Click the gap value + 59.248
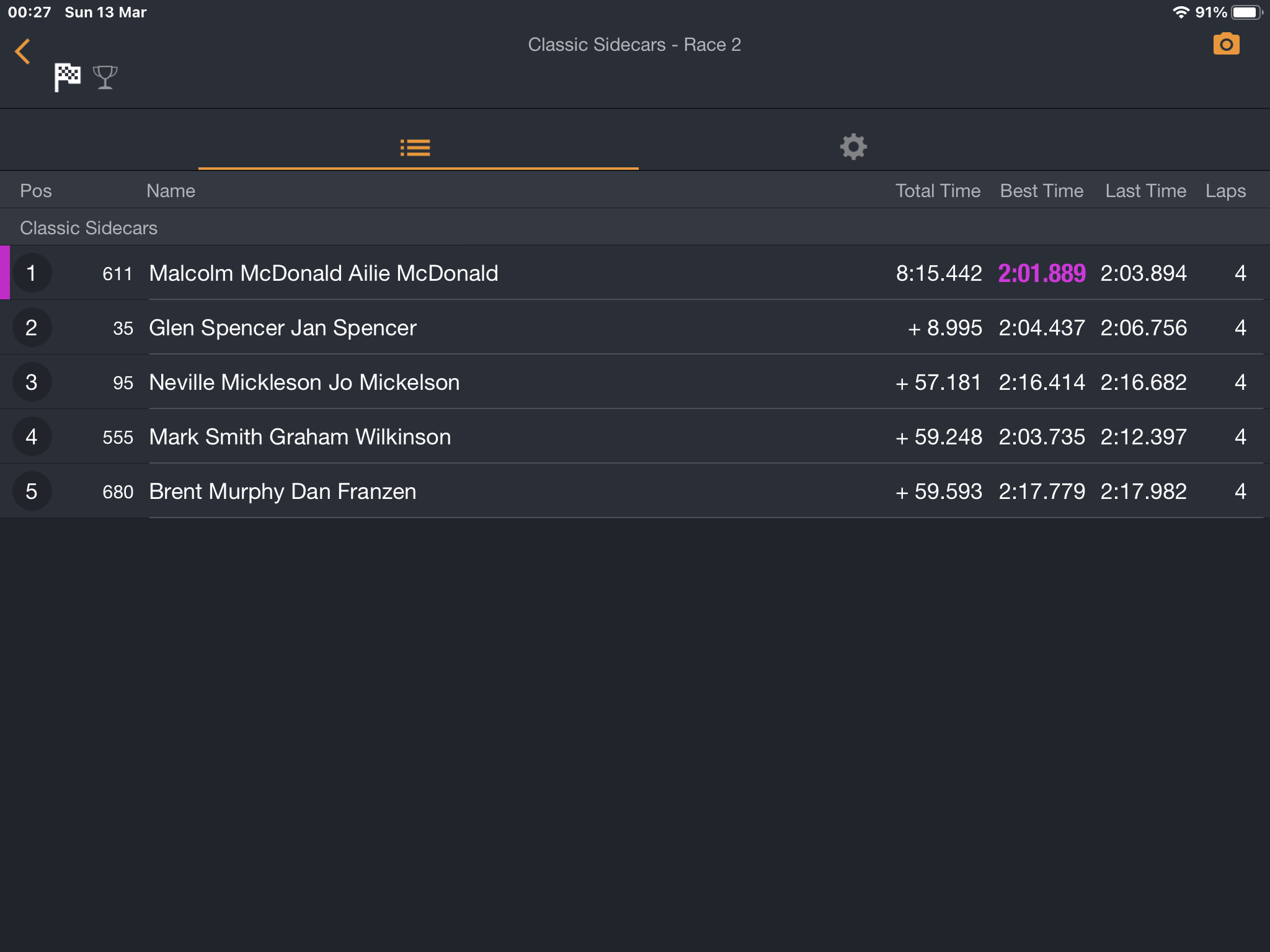The height and width of the screenshot is (952, 1270). 939,437
